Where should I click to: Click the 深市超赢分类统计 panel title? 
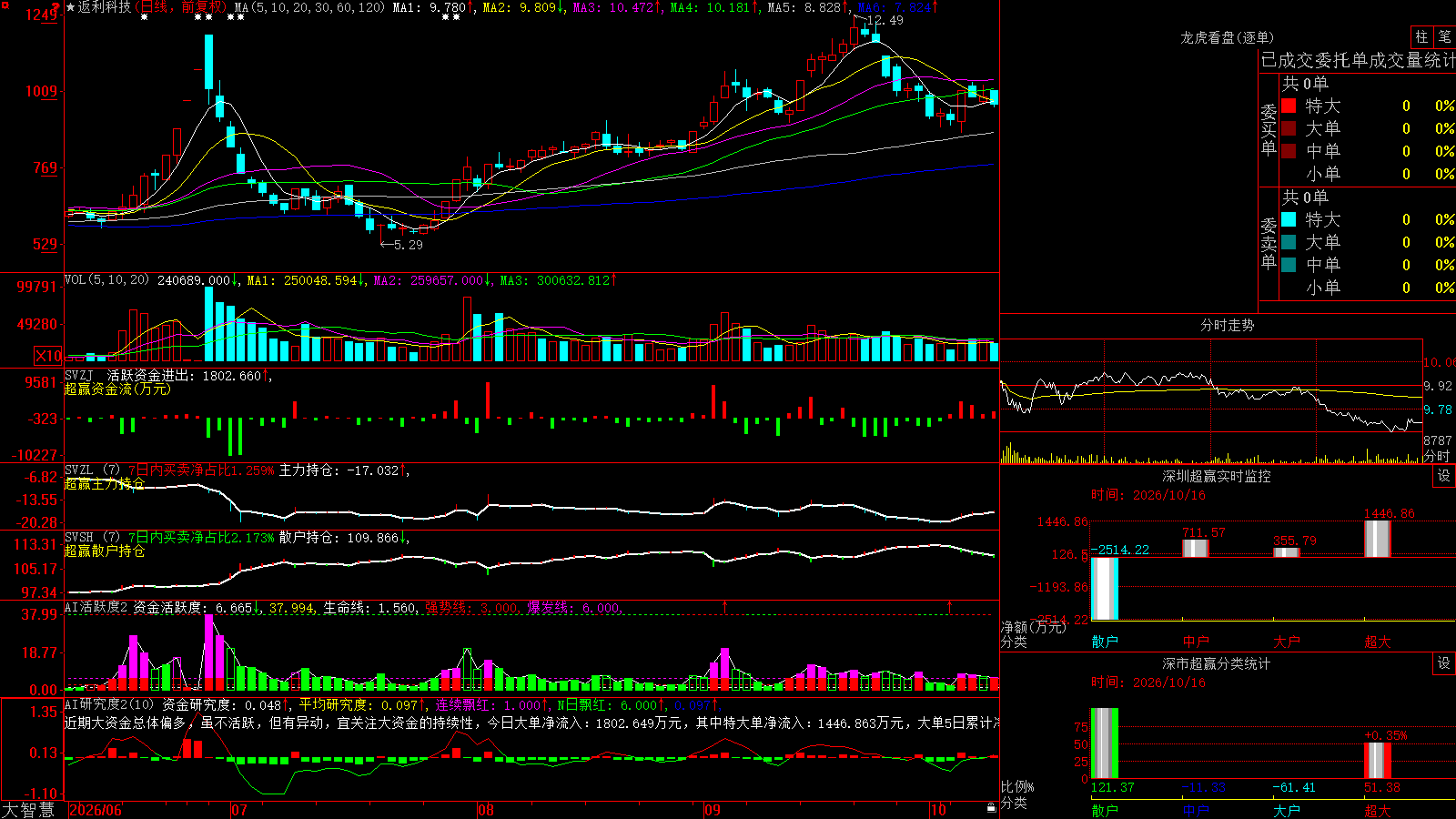pos(1216,663)
